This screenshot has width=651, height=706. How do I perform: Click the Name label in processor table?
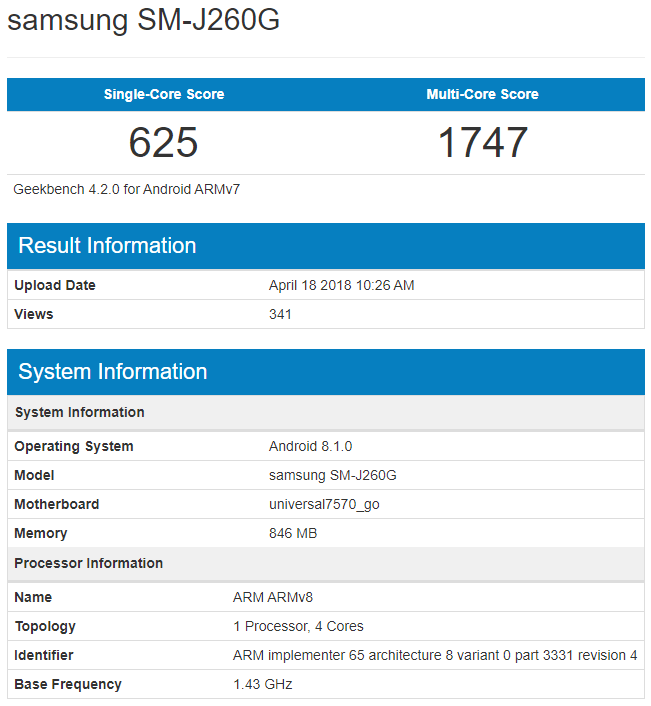click(33, 597)
